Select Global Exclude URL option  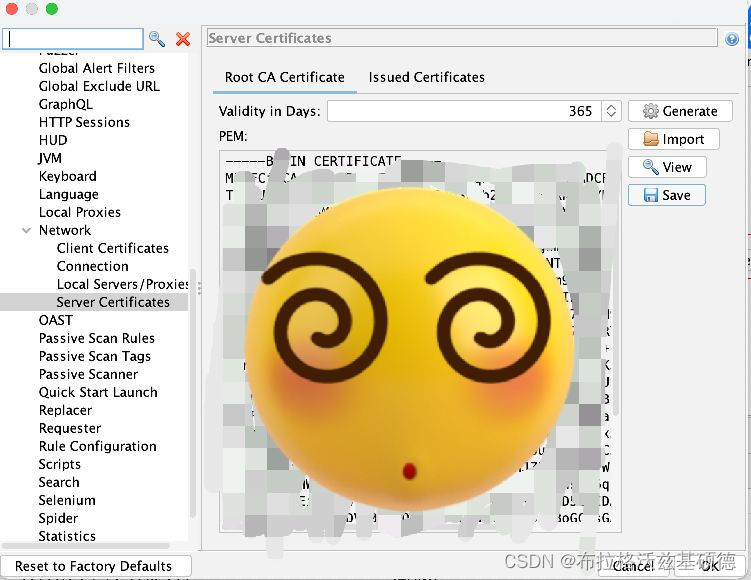(99, 86)
